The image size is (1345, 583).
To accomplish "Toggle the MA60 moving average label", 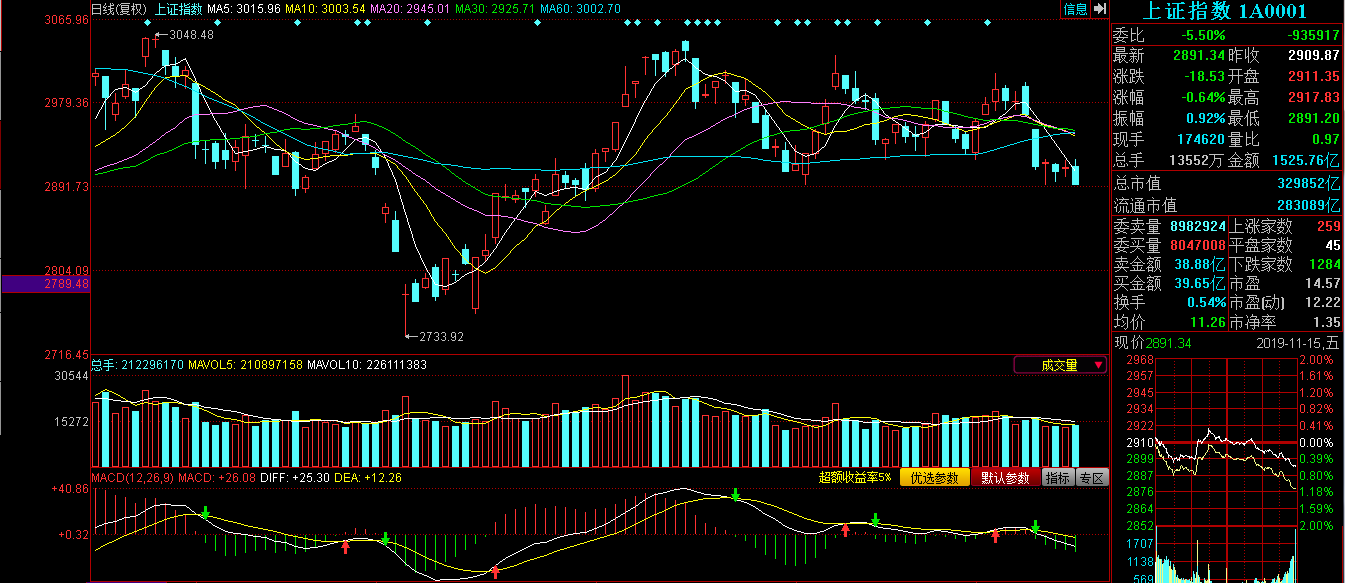I will (580, 9).
